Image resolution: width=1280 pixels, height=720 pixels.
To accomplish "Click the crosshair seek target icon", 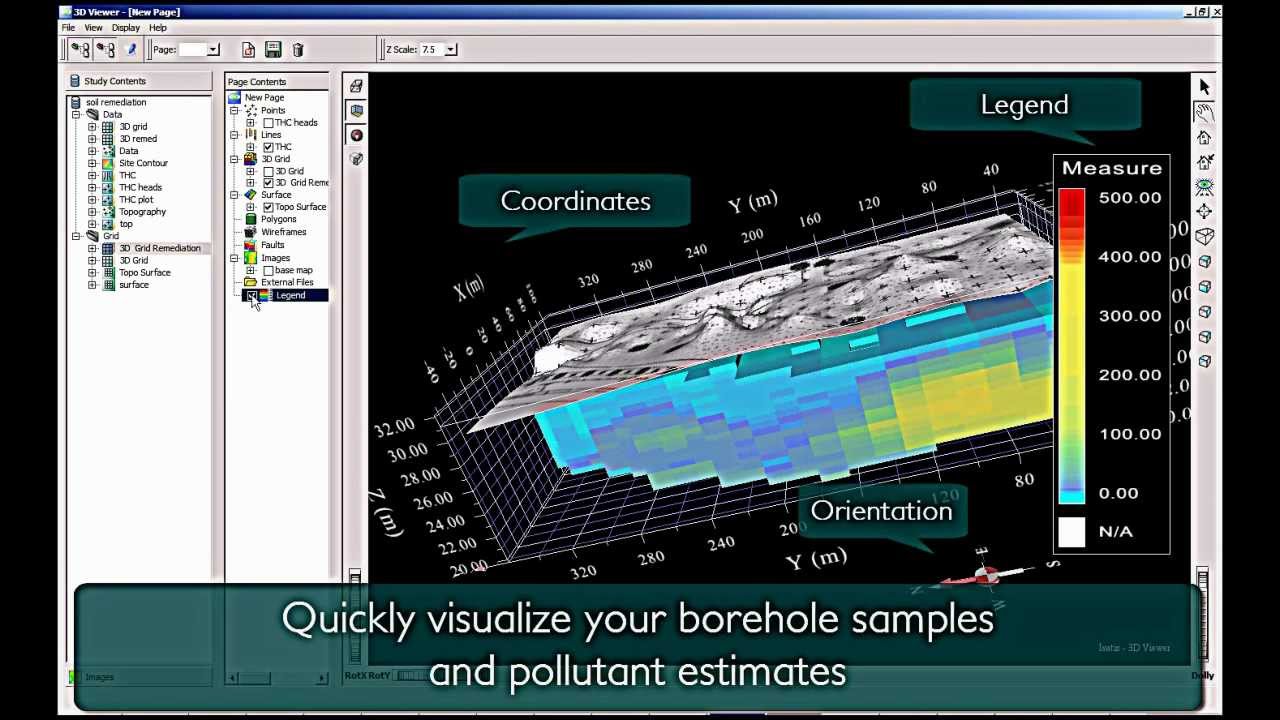I will (1204, 211).
